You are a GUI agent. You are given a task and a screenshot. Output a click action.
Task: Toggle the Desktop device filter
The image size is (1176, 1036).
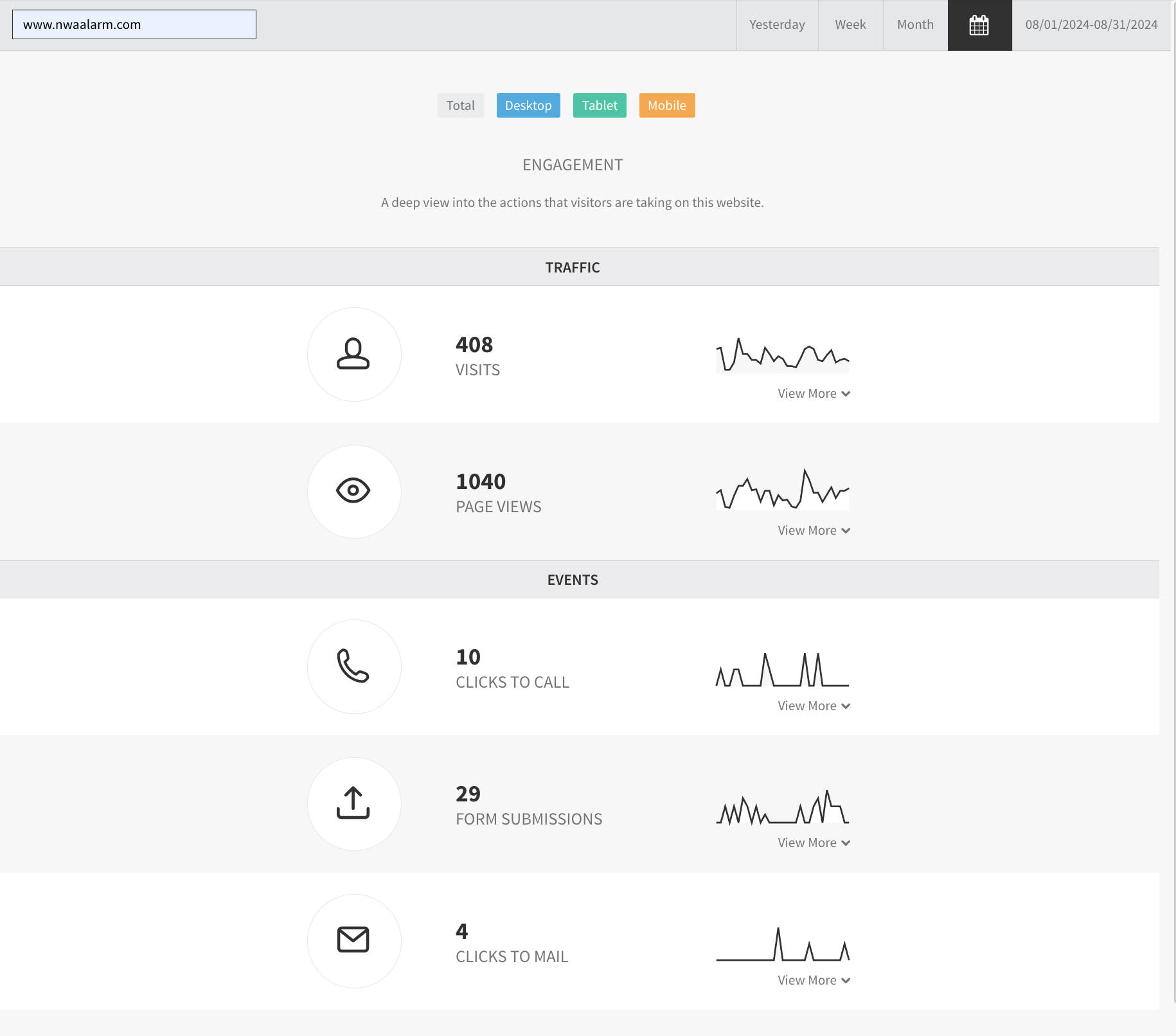(x=528, y=105)
